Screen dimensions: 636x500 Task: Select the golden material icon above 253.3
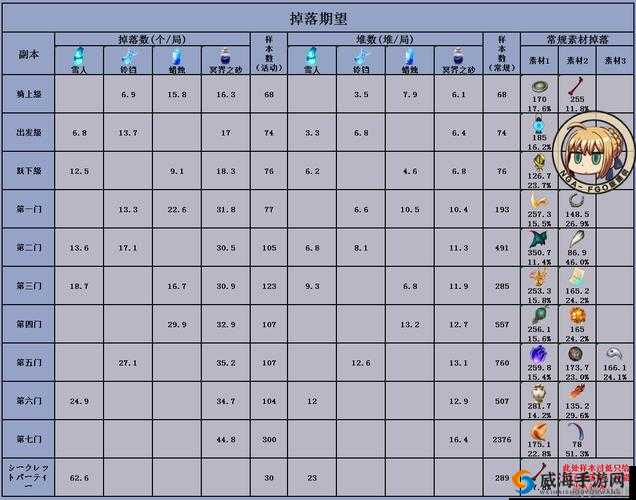[539, 277]
